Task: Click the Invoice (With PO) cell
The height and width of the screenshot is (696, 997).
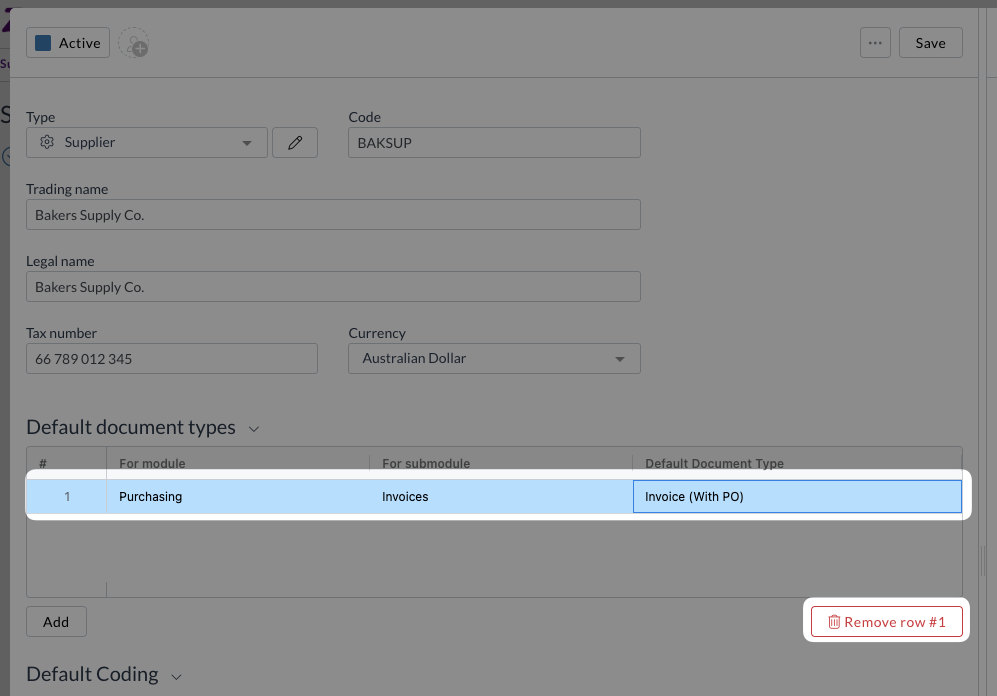Action: (797, 497)
